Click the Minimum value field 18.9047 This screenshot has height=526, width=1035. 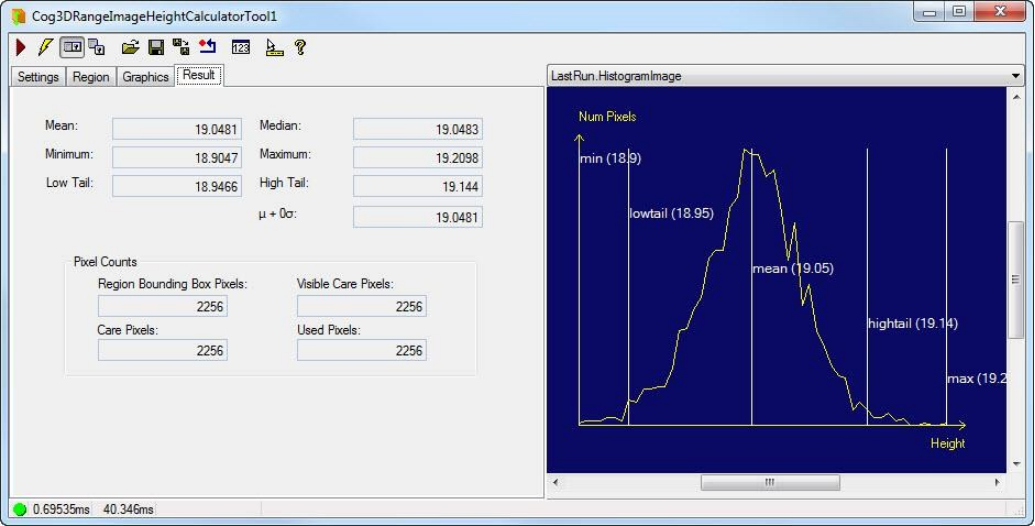[x=177, y=158]
